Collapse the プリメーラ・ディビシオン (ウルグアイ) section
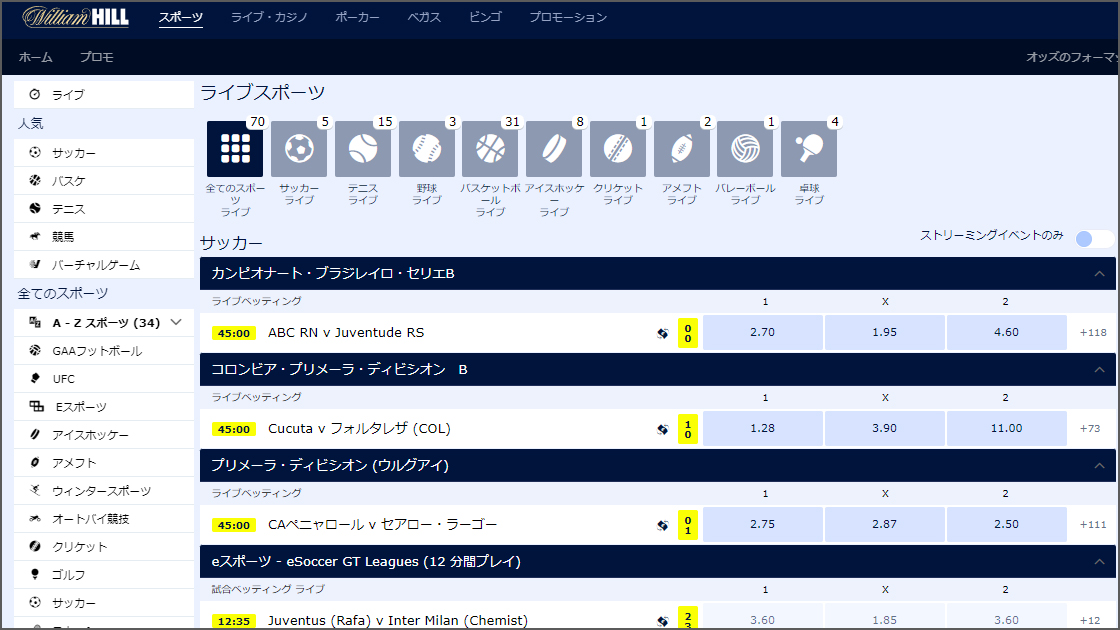Screen dimensions: 1120x630 1099,466
